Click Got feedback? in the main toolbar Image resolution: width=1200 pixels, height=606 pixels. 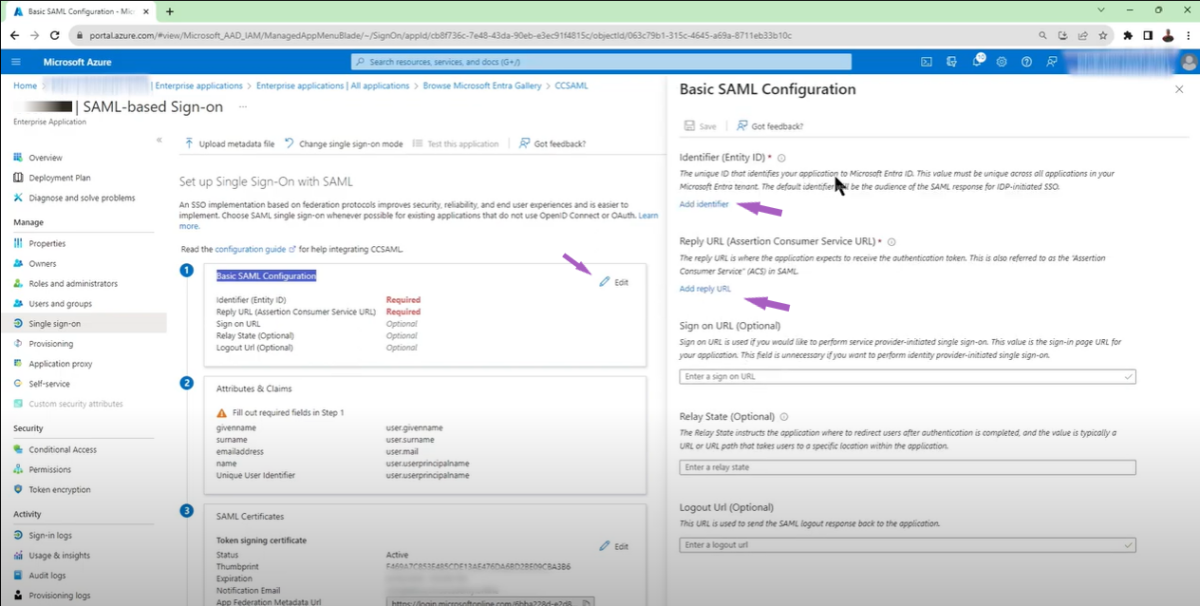click(x=552, y=144)
